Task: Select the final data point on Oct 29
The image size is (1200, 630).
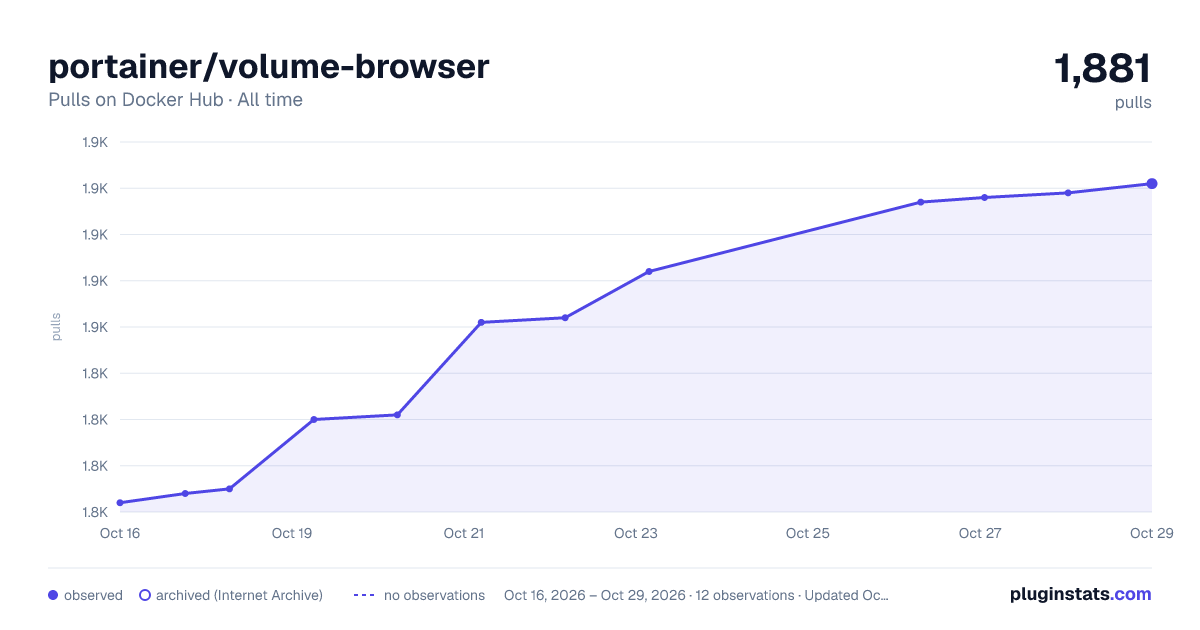Action: tap(1152, 183)
